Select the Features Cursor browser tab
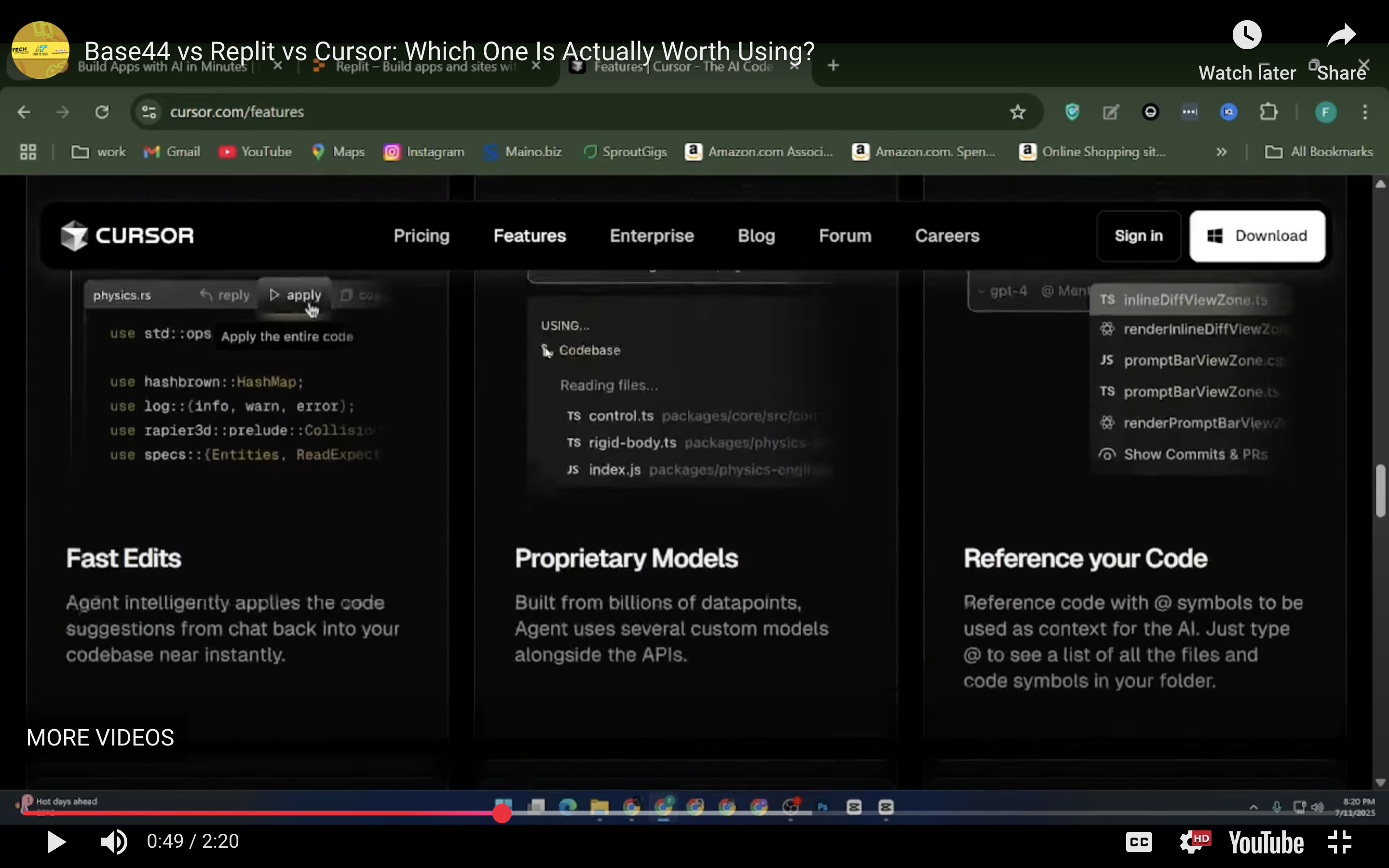This screenshot has height=868, width=1389. (683, 67)
